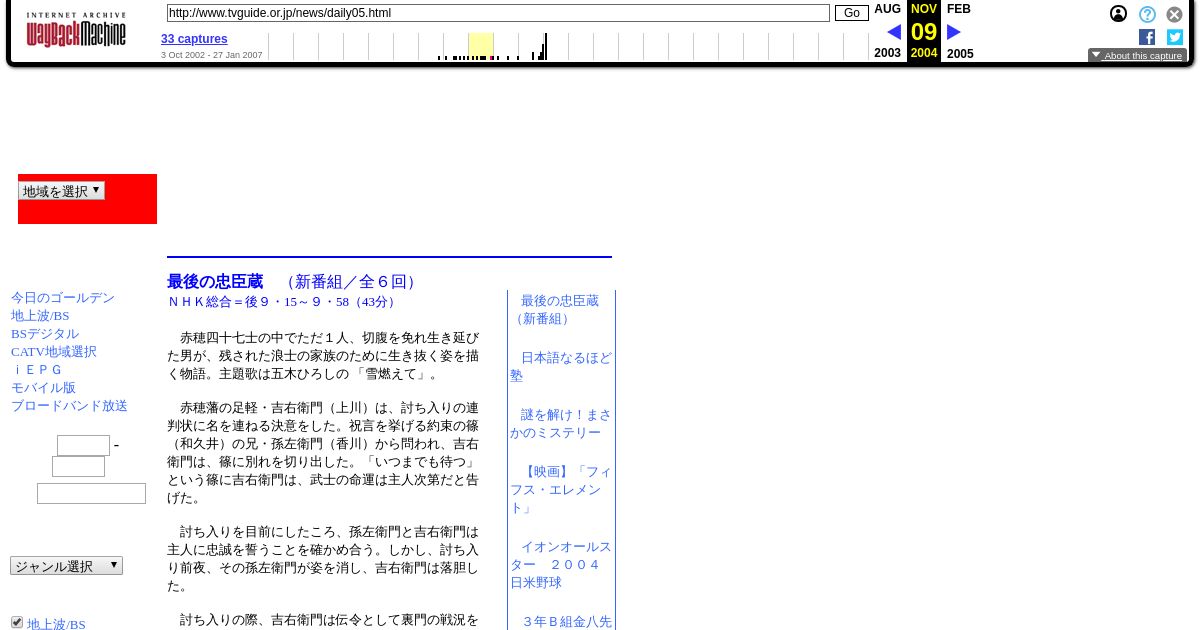Open 今日のゴールデン link
Screen dimensions: 1200x630
[x=63, y=298]
